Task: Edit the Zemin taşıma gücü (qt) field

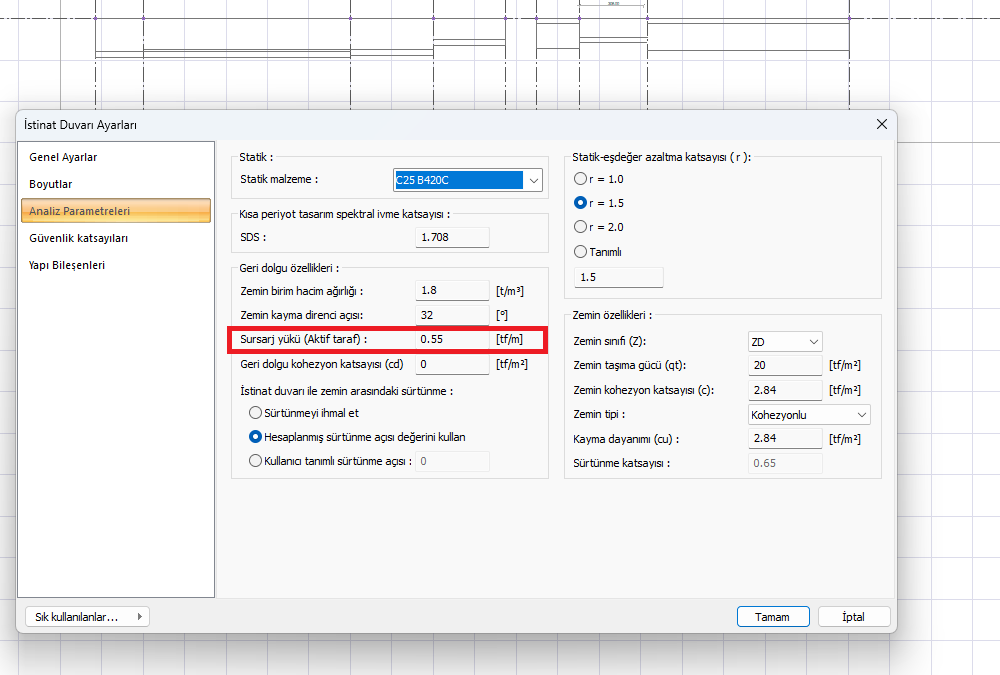Action: (x=785, y=366)
